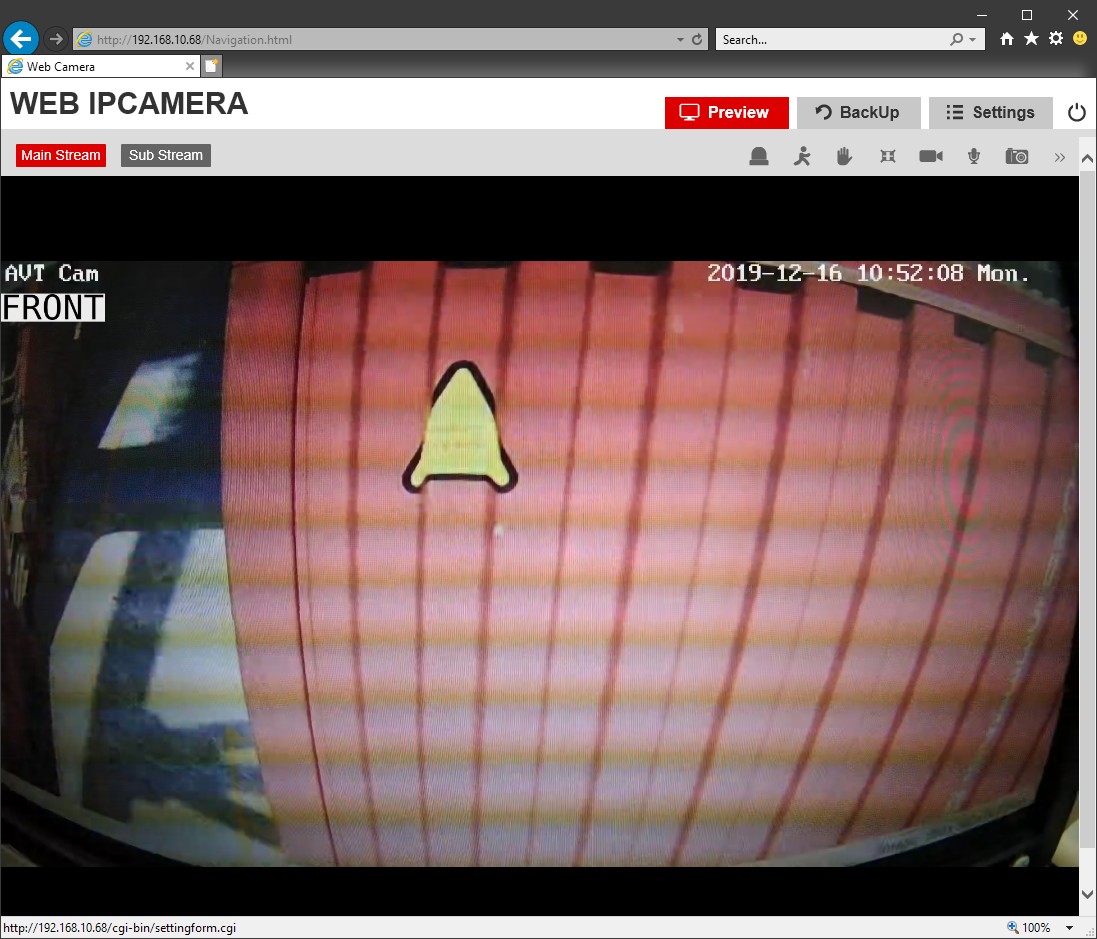Click the WEB IPCAMERA title
This screenshot has height=939, width=1097.
[129, 104]
